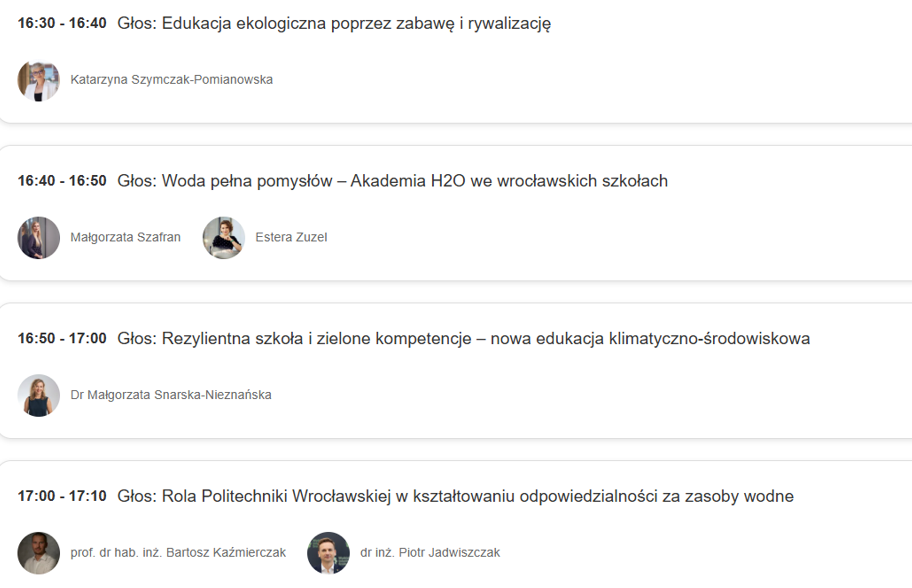
Task: Click Estera Zuzel's avatar photo
Action: pyautogui.click(x=224, y=238)
